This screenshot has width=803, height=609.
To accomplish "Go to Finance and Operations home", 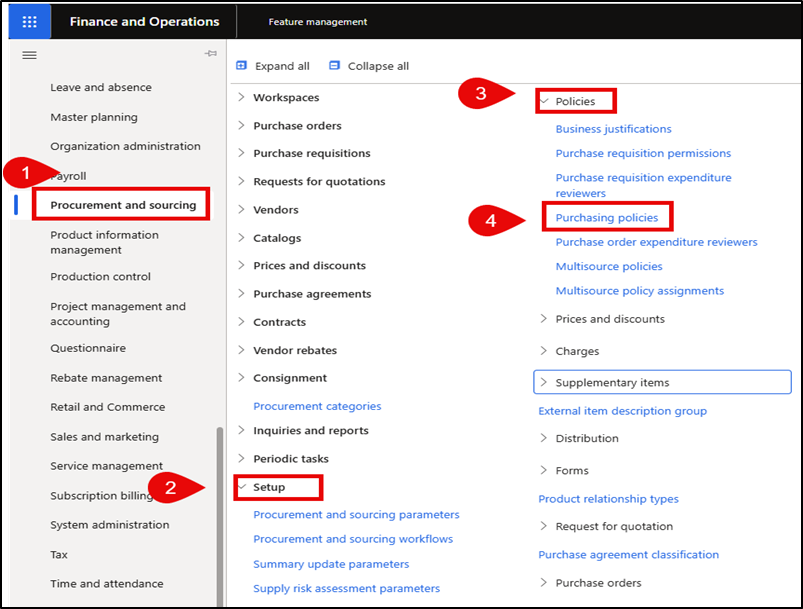I will coord(144,21).
